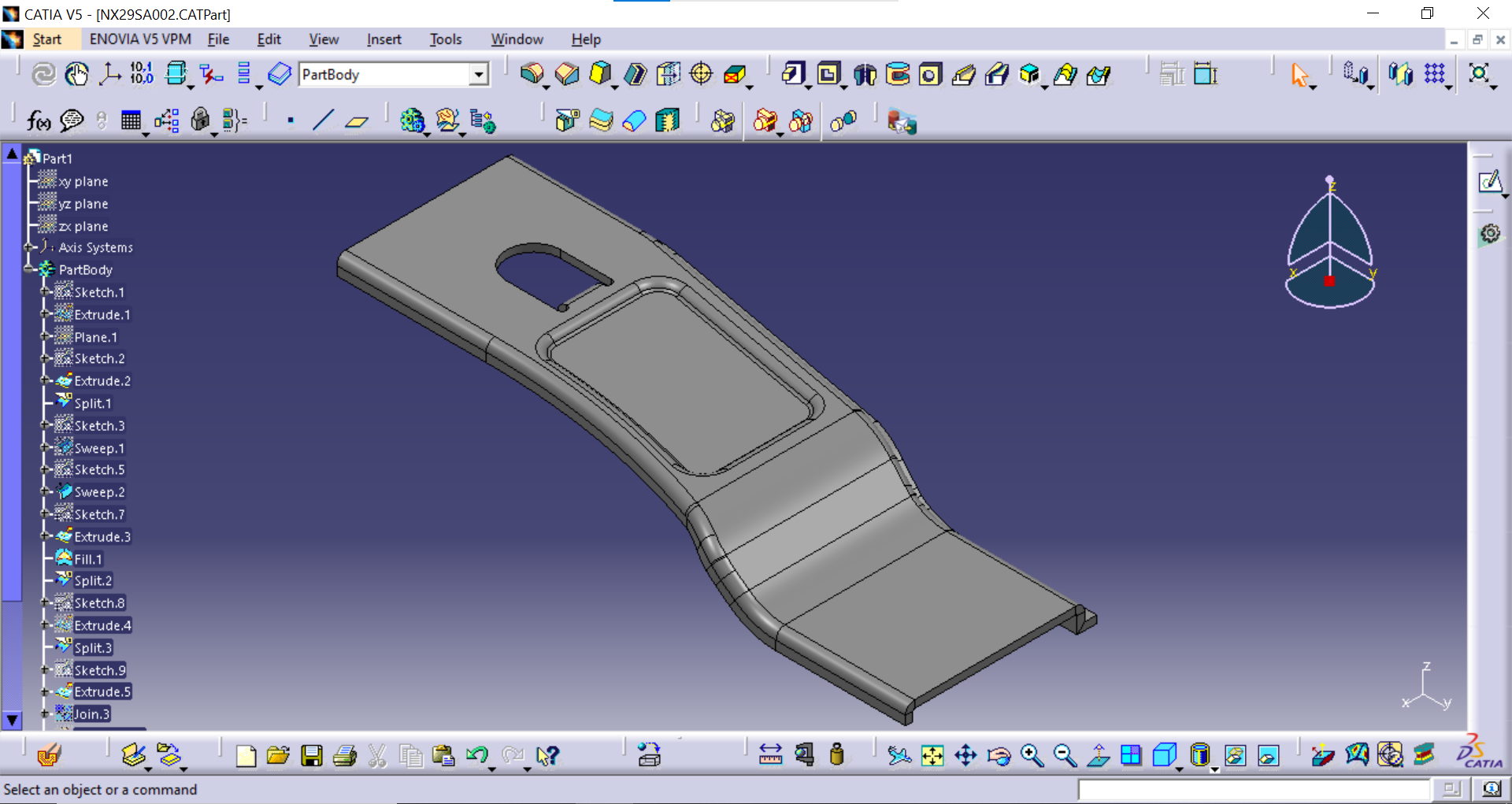1512x804 pixels.
Task: Click the compass in the viewport
Action: coord(1330,243)
